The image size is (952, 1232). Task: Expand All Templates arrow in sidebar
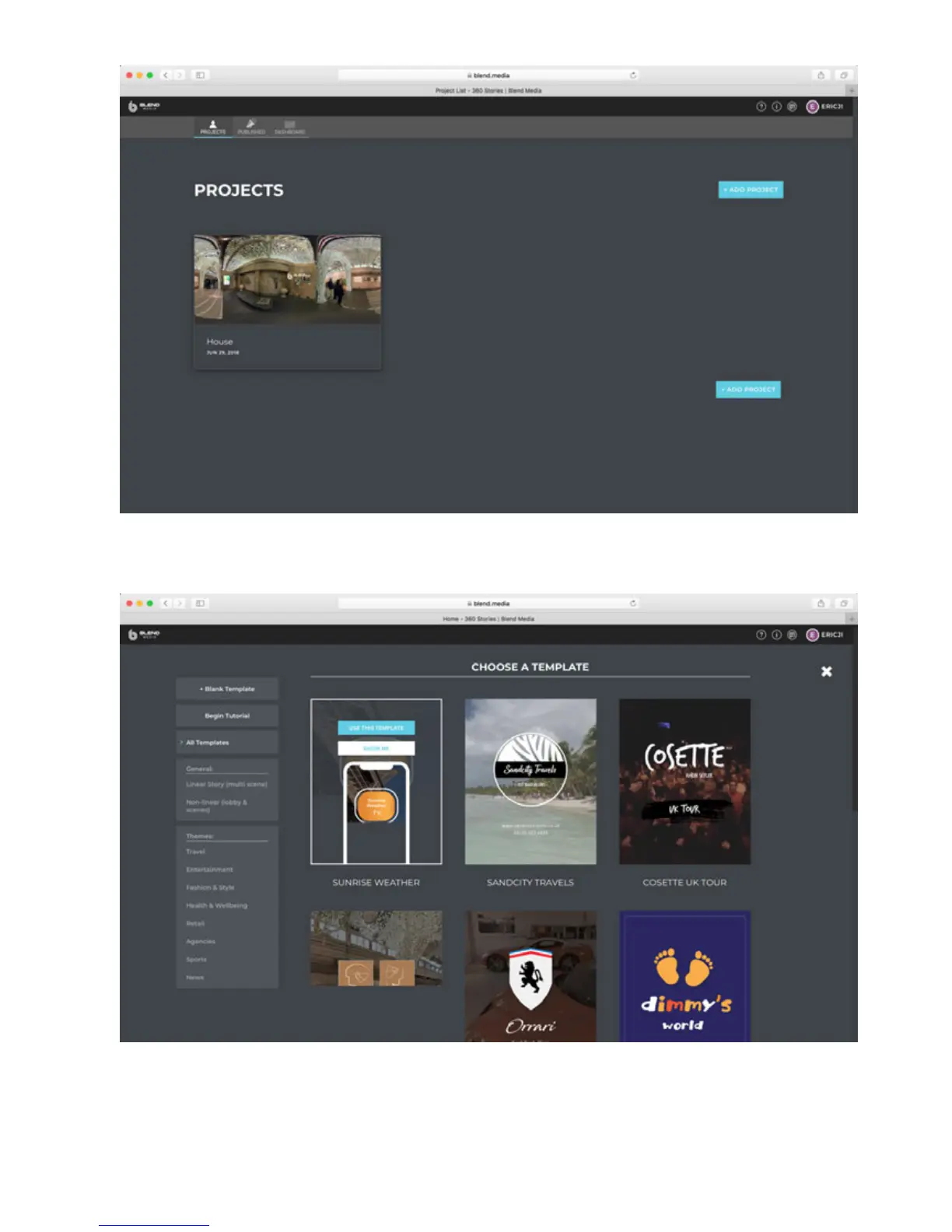pos(181,743)
